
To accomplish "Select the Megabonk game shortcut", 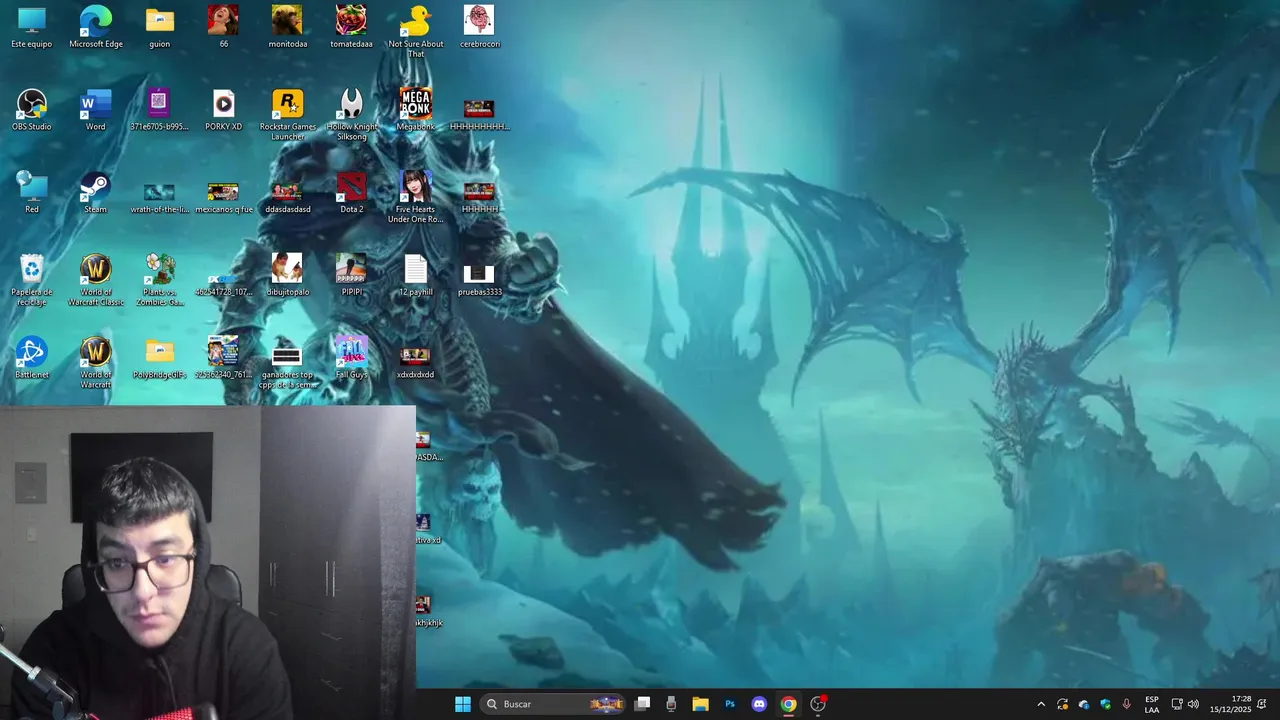I will [415, 110].
